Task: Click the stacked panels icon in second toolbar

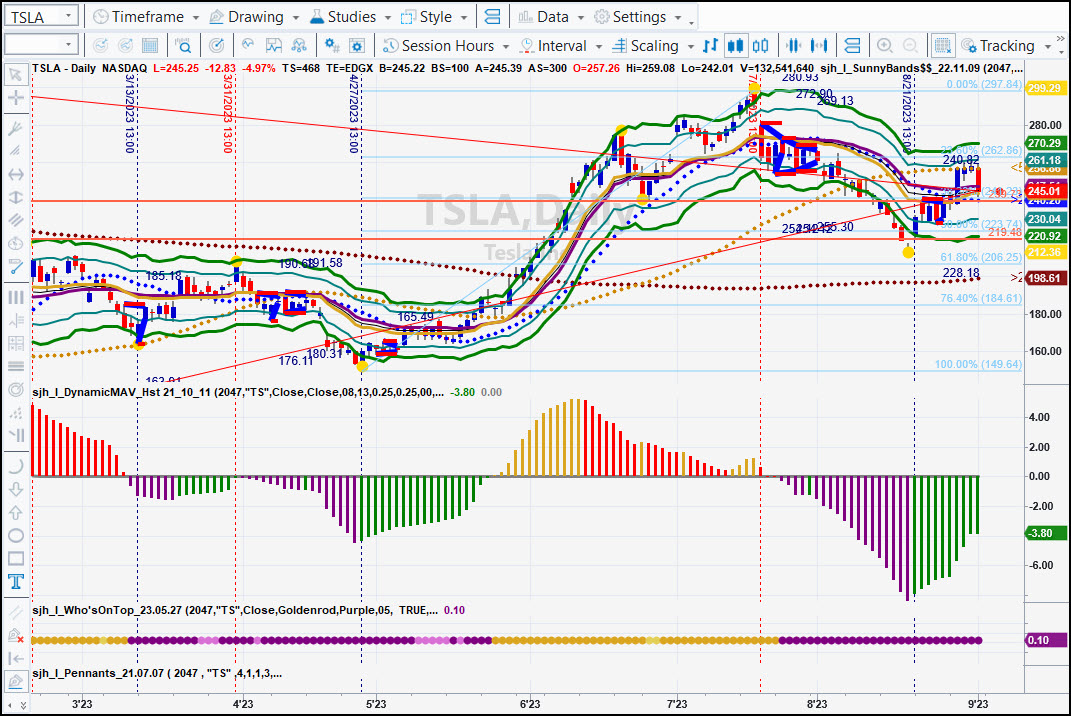Action: pyautogui.click(x=852, y=46)
